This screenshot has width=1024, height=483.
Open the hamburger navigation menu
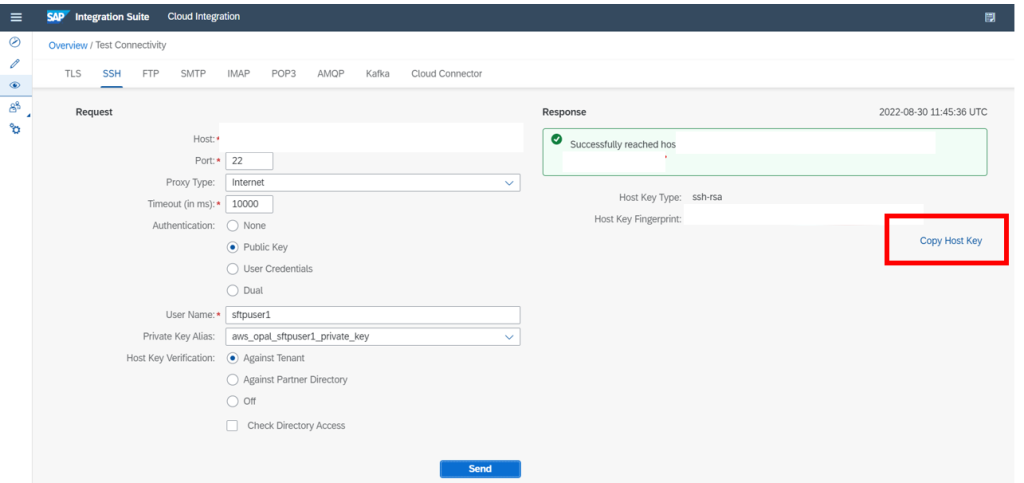pos(16,17)
